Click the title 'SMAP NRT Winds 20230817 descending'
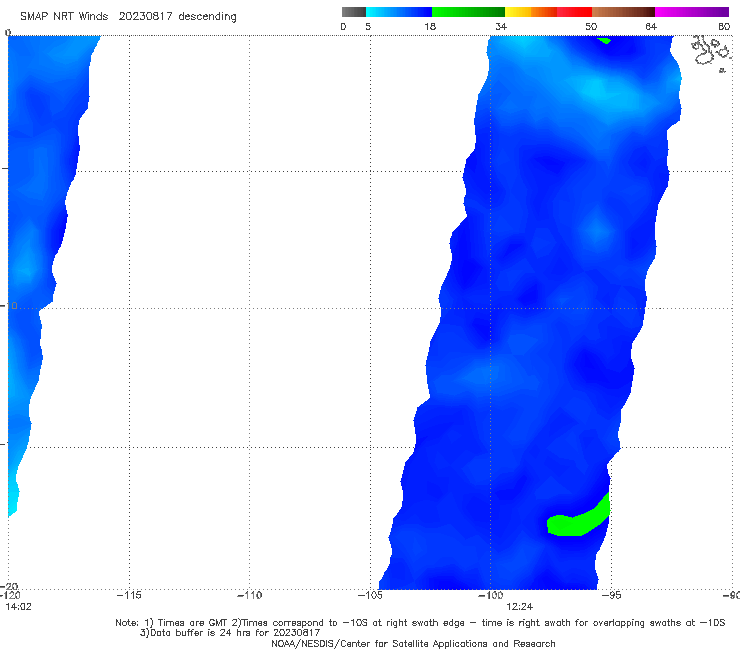Screen dimensions: 740x650 [128, 17]
